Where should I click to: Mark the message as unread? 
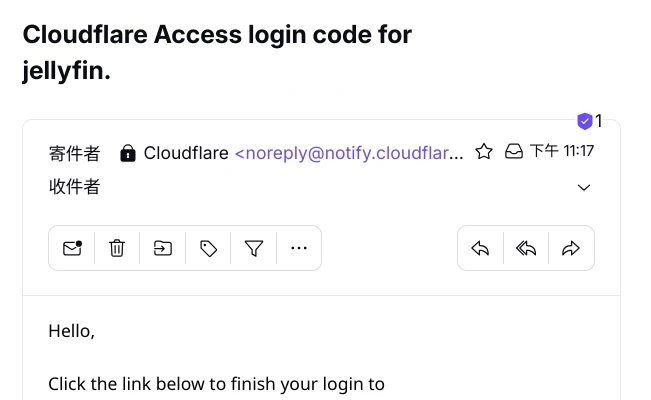click(x=72, y=249)
